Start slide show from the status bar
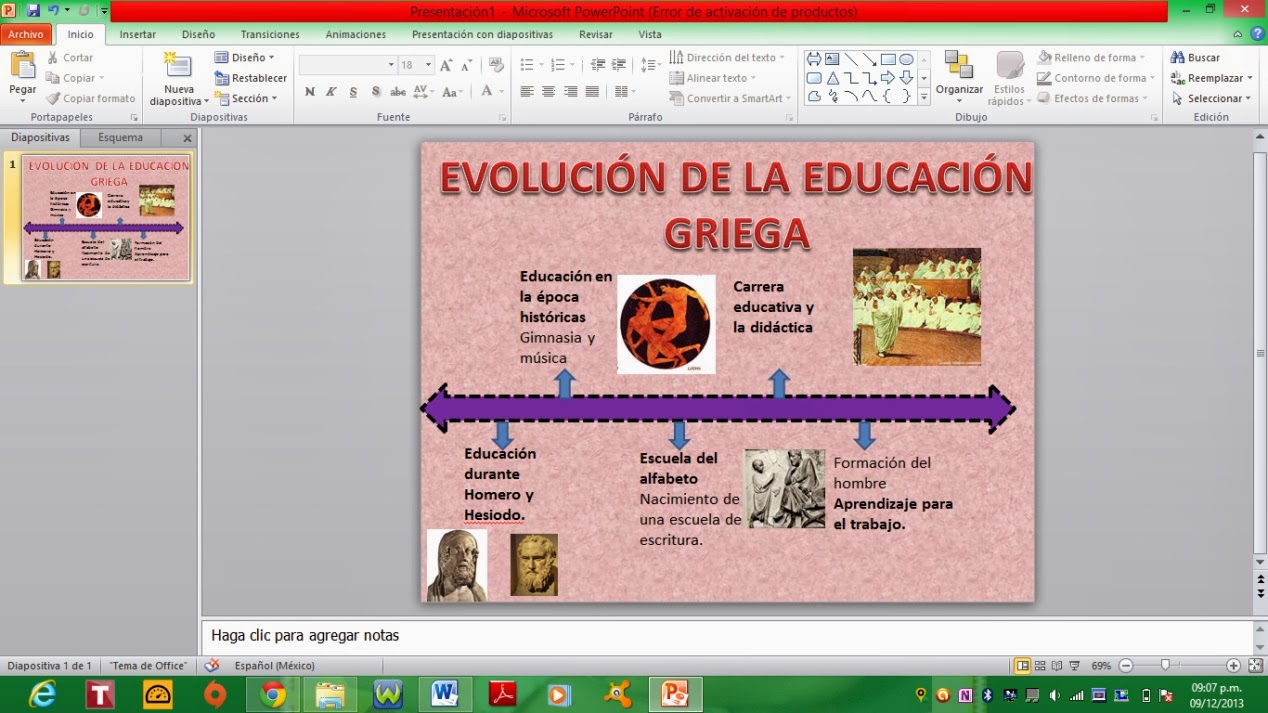This screenshot has width=1268, height=713. (1075, 665)
